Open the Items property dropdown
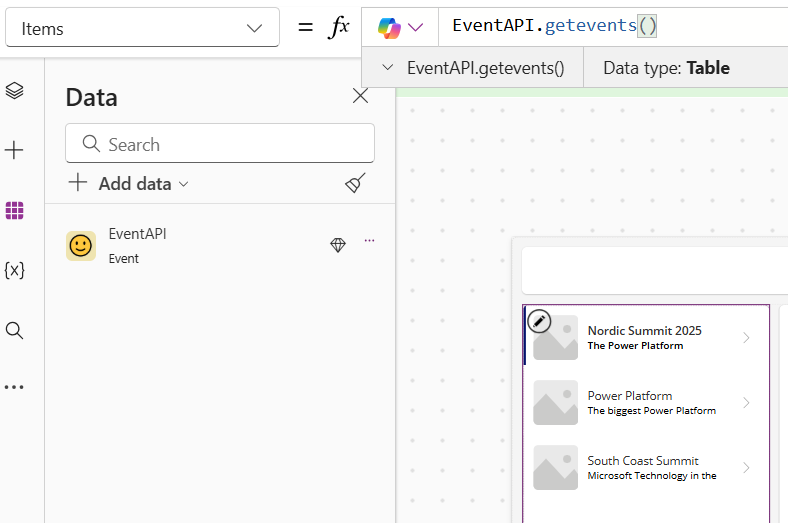 point(142,28)
